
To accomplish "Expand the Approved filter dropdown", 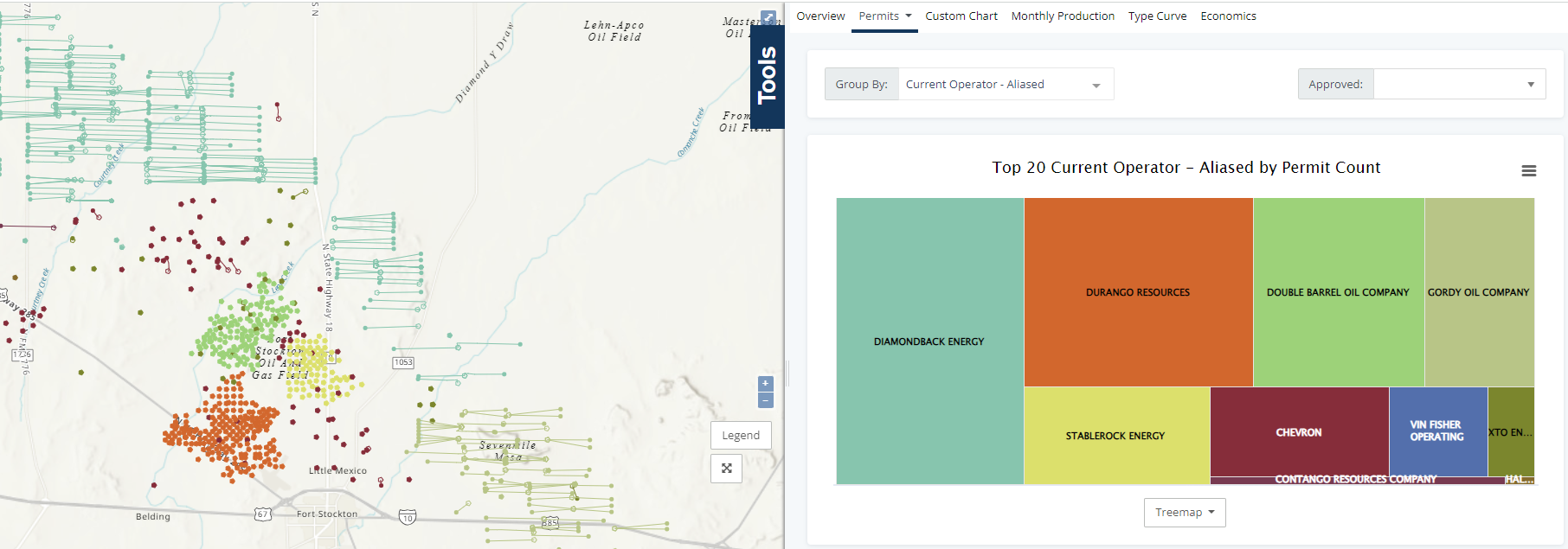I will click(x=1460, y=85).
